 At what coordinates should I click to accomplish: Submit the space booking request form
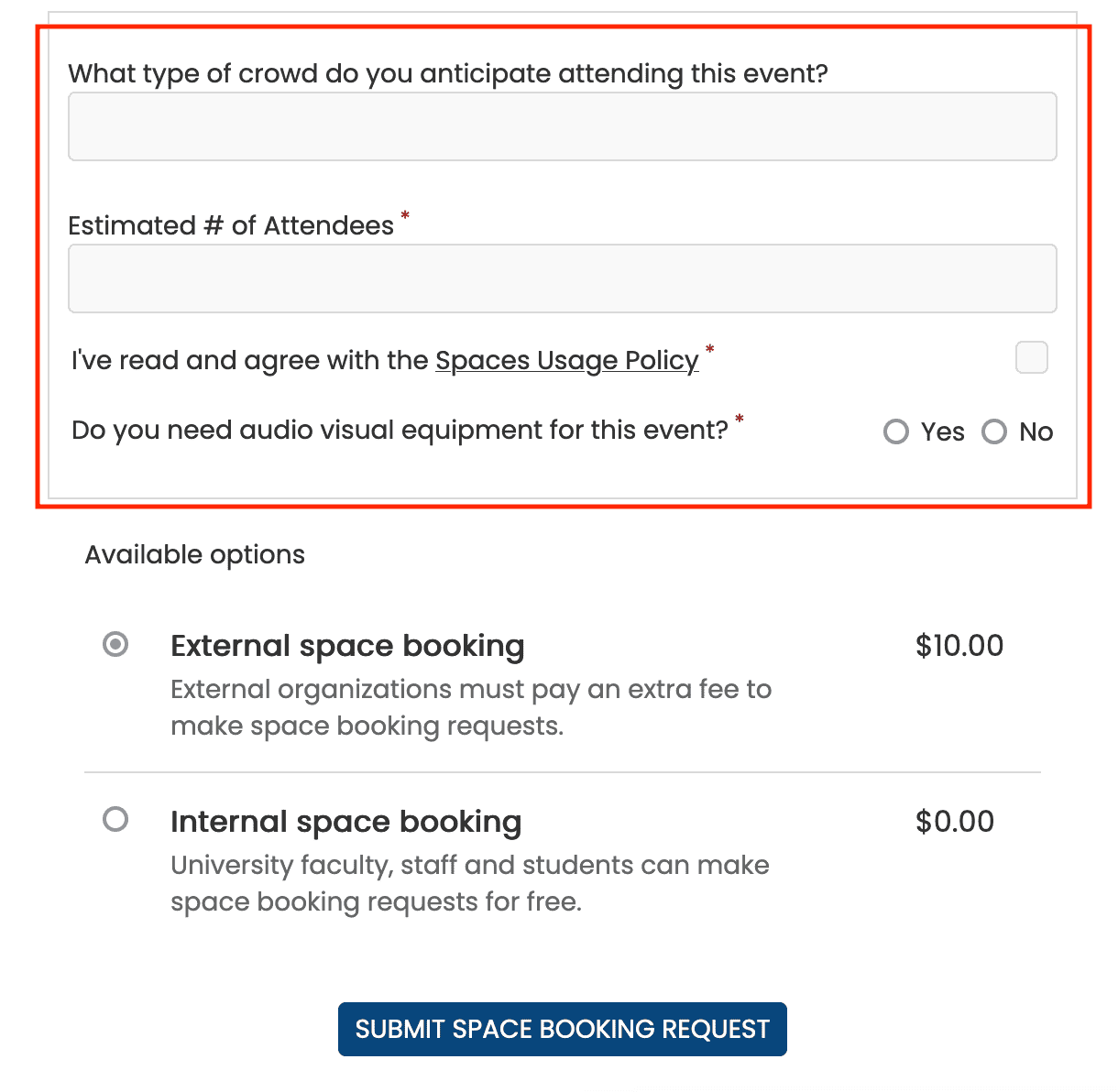coord(562,1029)
